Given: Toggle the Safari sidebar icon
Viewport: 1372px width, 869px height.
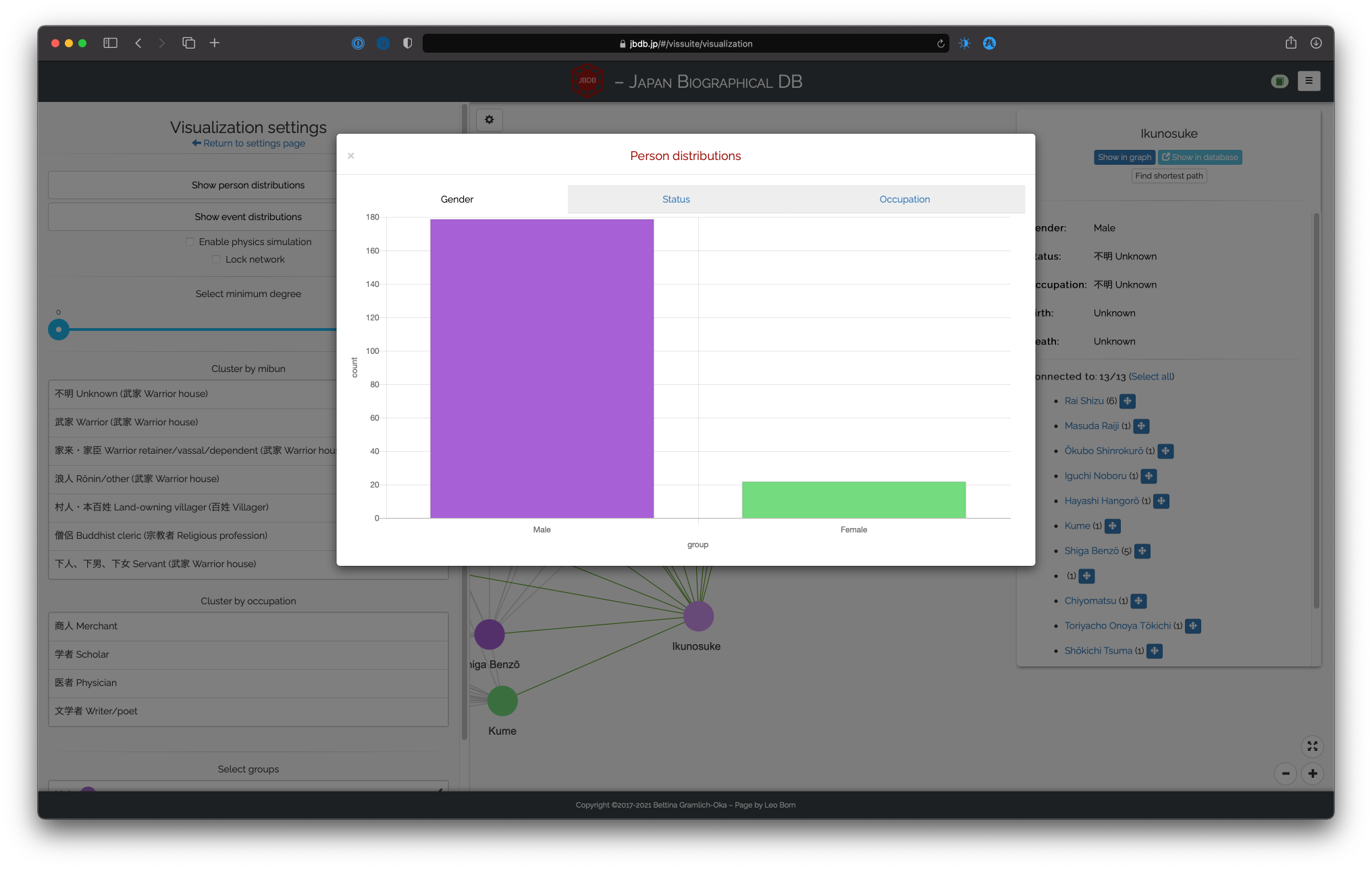Looking at the screenshot, I should point(110,43).
